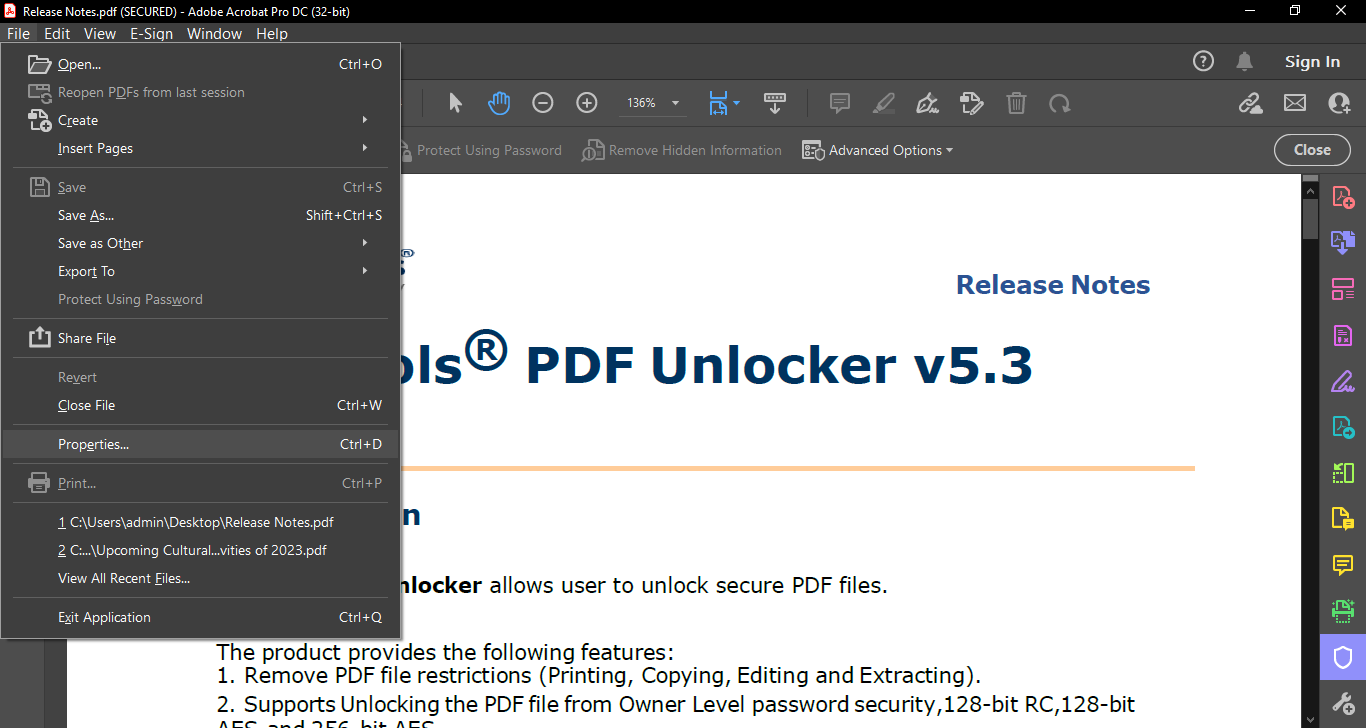Open the E-Sign menu

point(151,33)
